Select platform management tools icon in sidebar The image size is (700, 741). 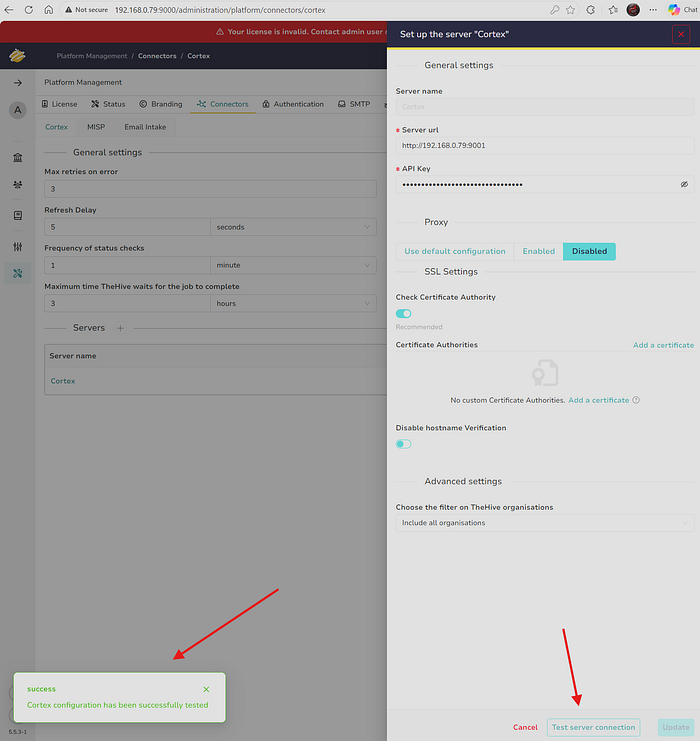click(x=17, y=273)
